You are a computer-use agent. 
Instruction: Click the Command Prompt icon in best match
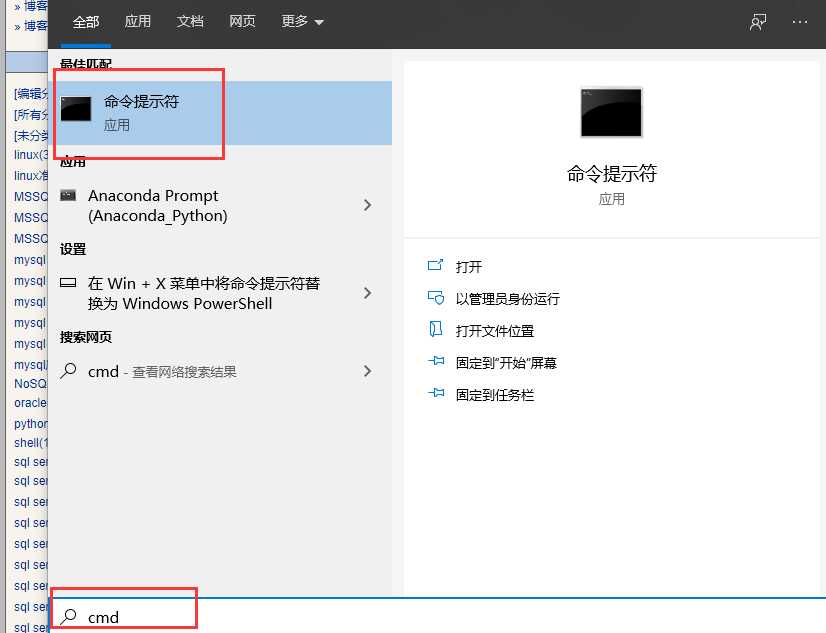(x=76, y=109)
